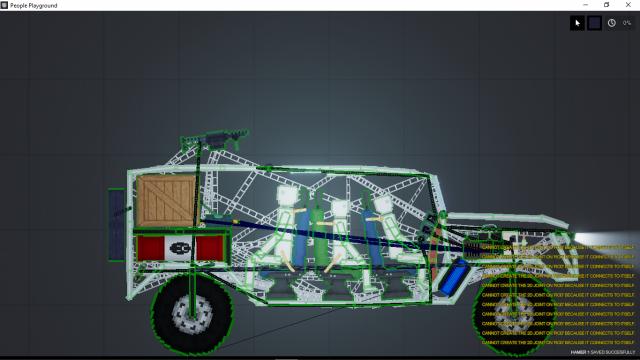Click the People Playground app icon in title bar
The width and height of the screenshot is (640, 360).
(4, 5)
